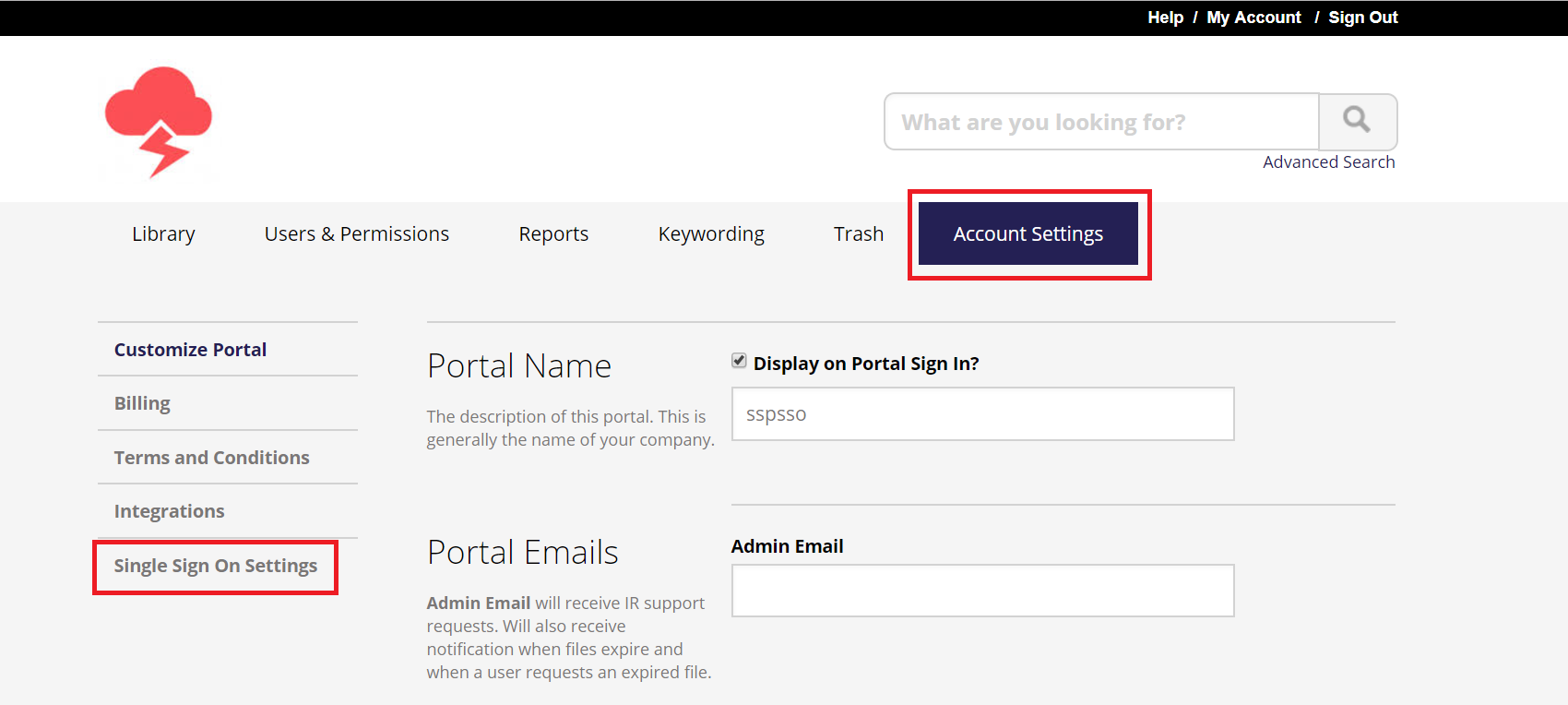Switch to the Reports tab
Screen dimensions: 1568x705
(x=553, y=234)
